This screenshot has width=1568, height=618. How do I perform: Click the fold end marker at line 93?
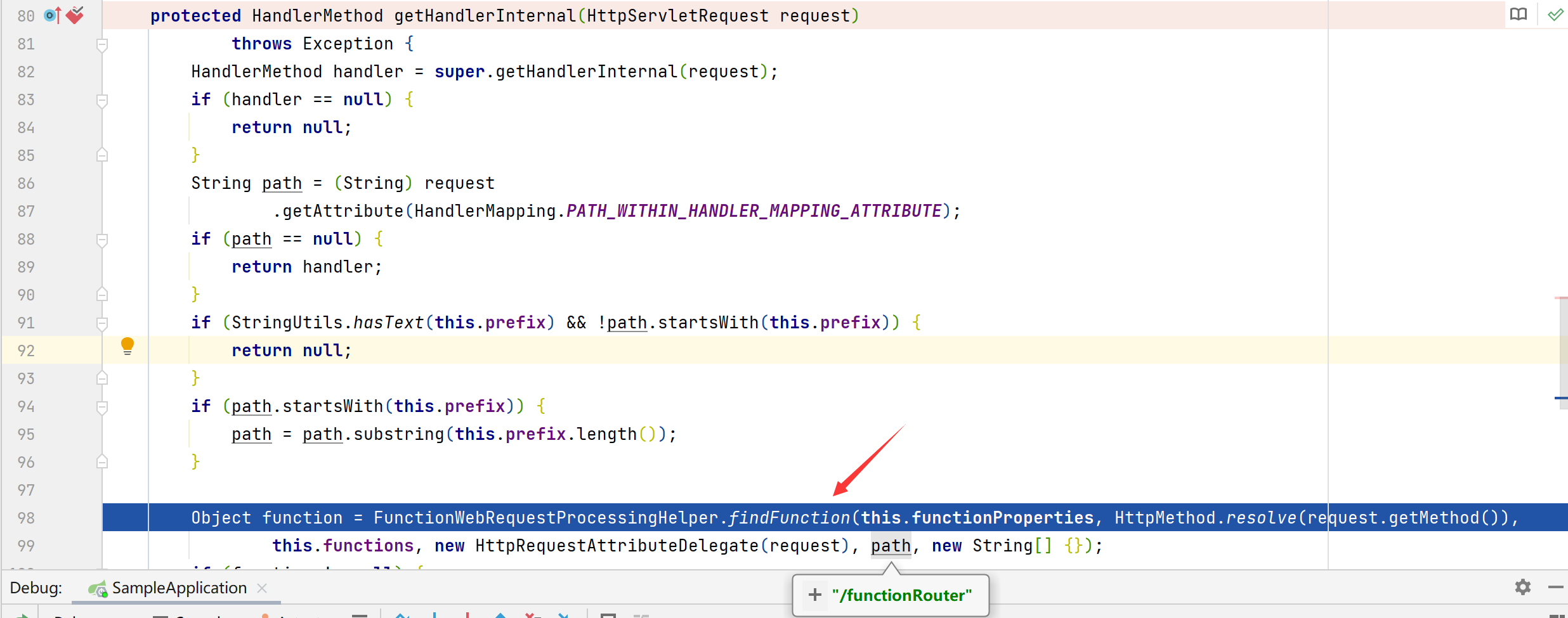tap(102, 378)
